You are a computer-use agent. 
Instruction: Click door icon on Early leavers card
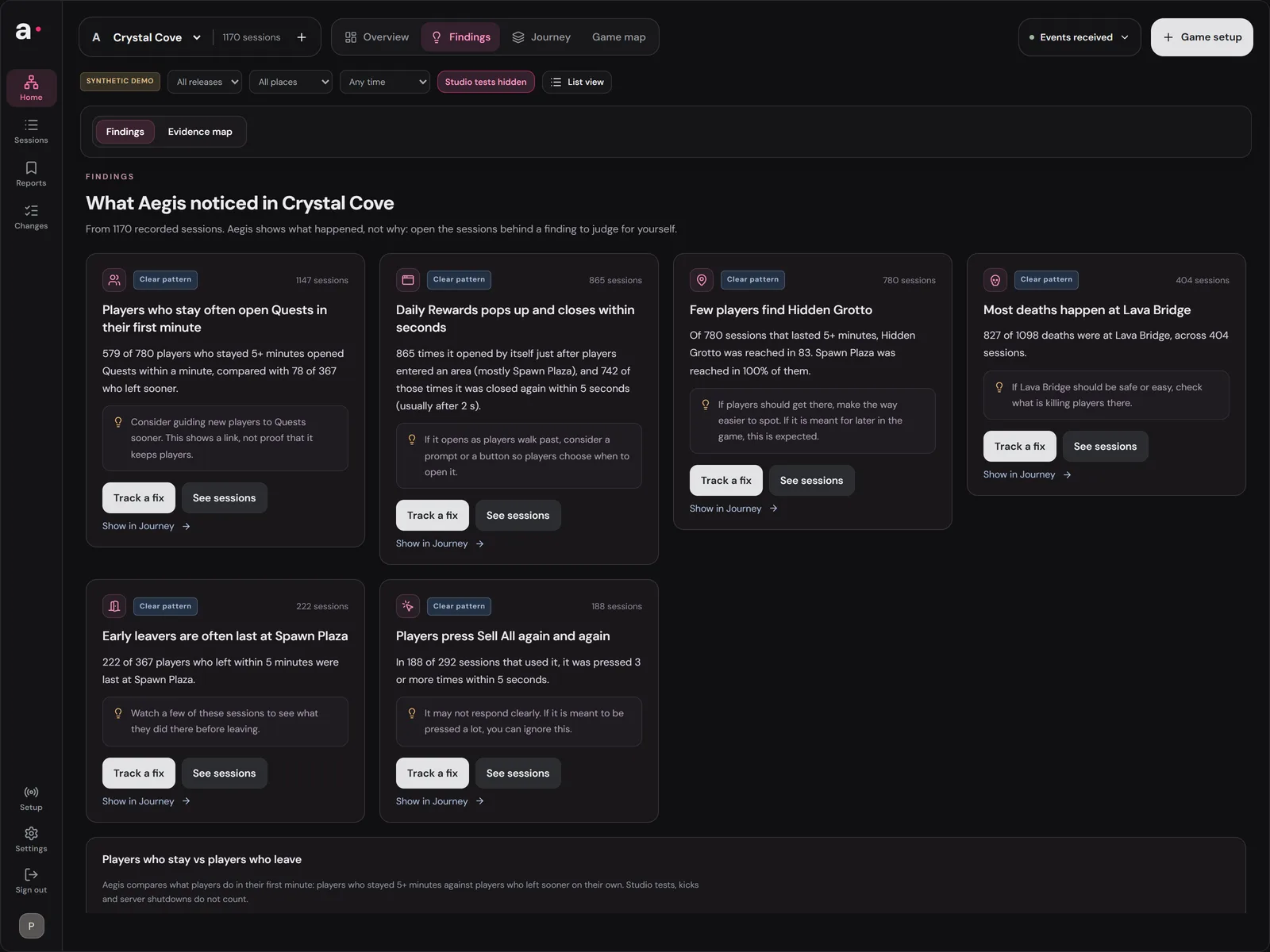pos(114,606)
